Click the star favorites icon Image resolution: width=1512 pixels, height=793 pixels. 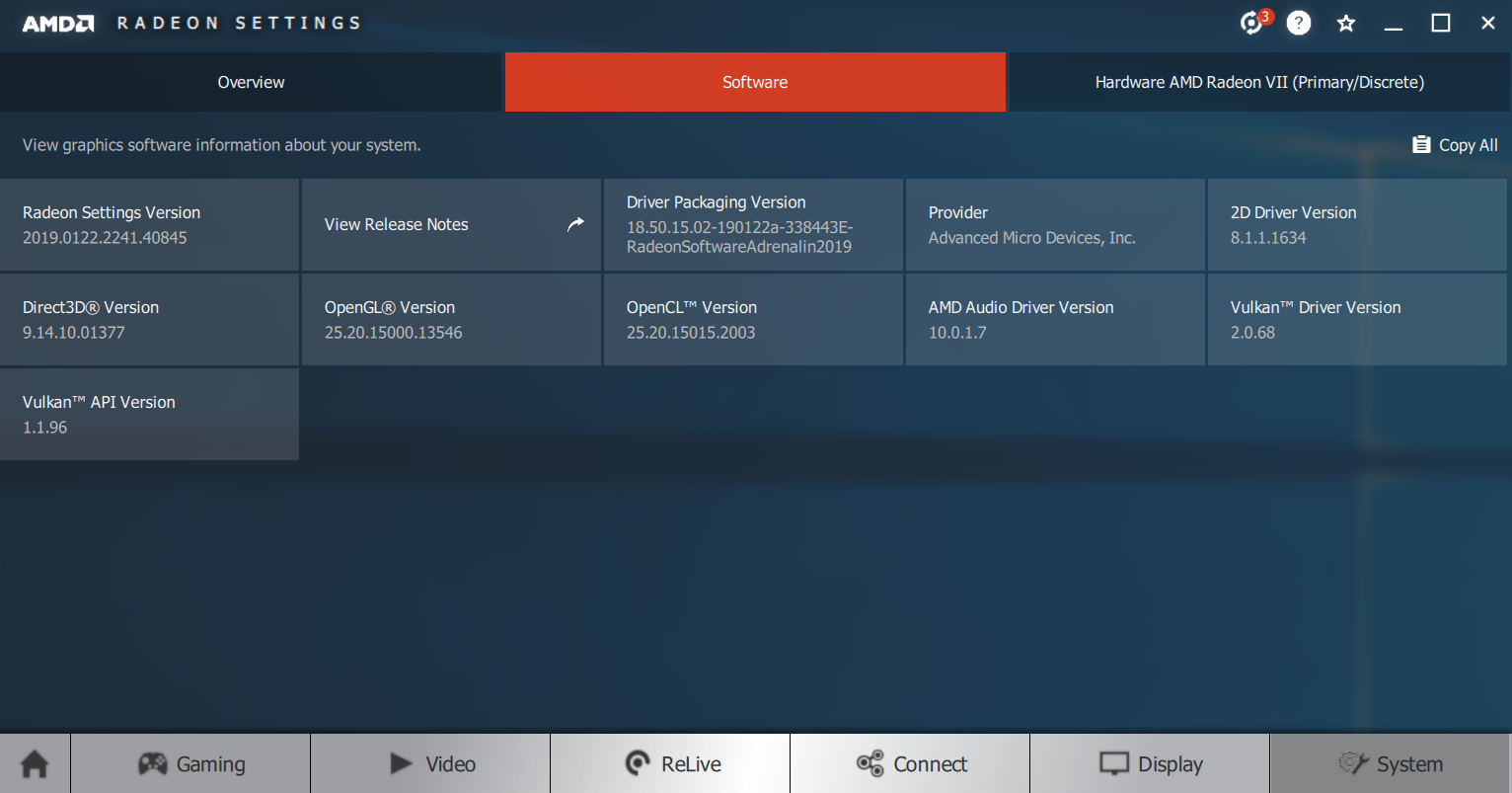(1345, 23)
